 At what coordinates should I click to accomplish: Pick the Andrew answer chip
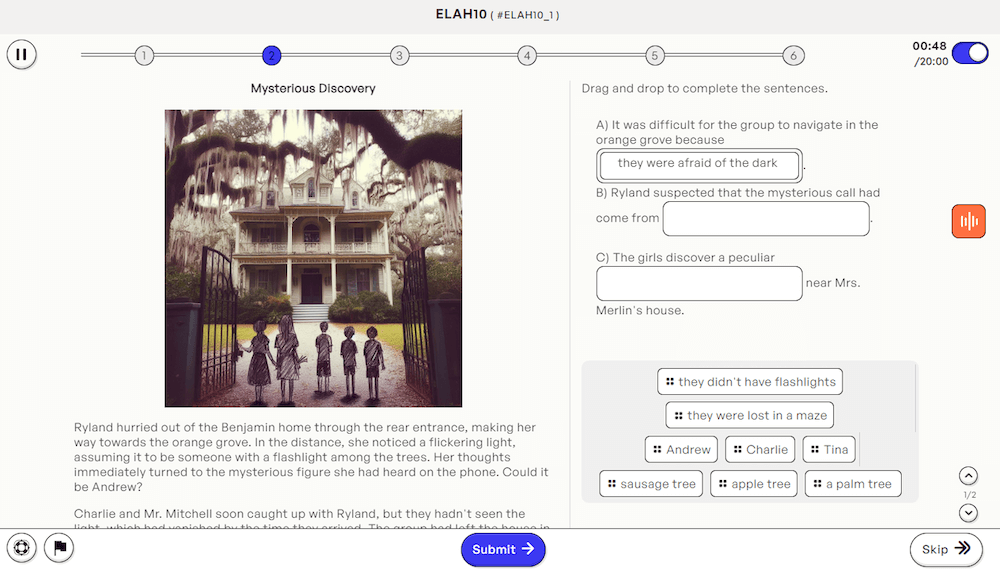click(681, 449)
